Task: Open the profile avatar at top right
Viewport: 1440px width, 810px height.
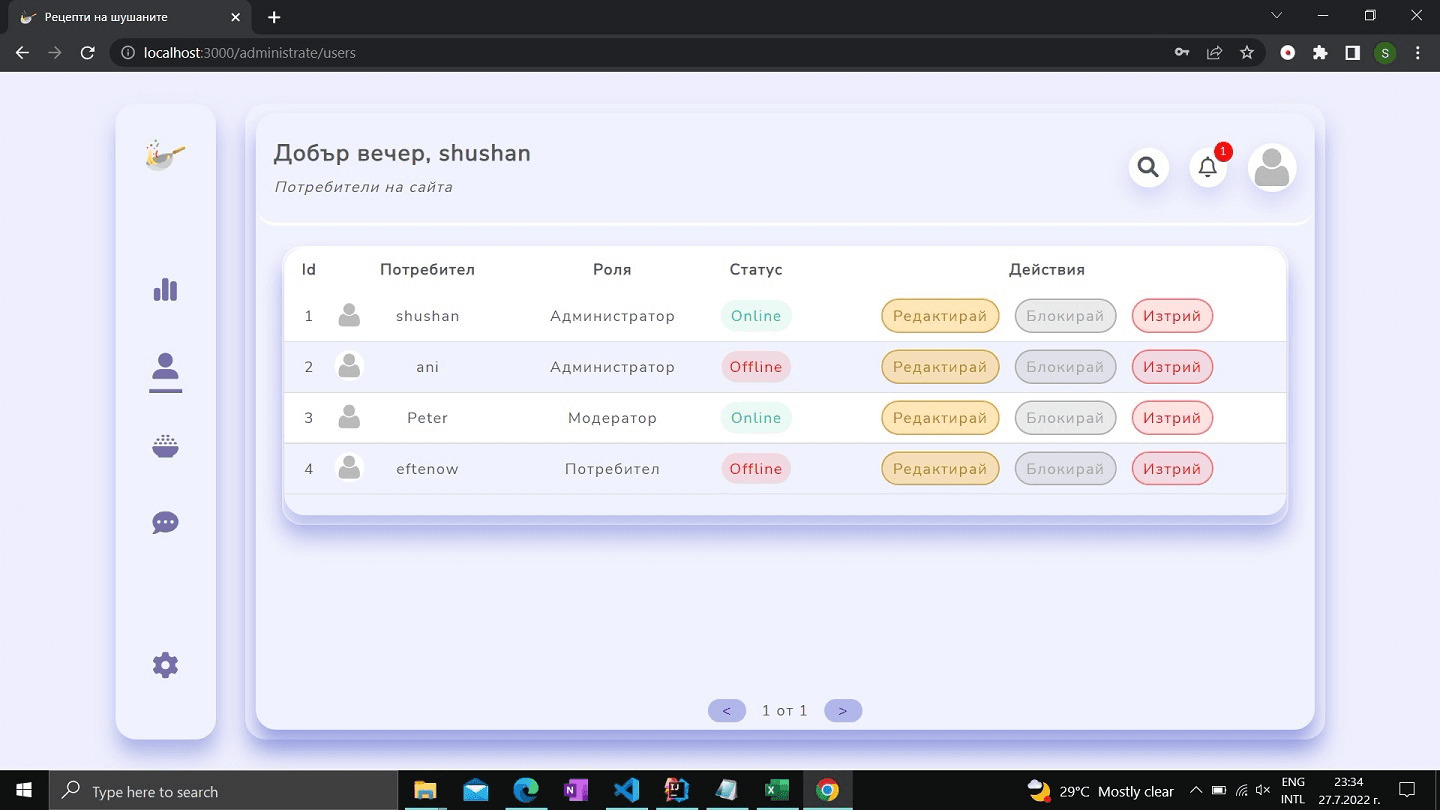Action: pos(1272,168)
